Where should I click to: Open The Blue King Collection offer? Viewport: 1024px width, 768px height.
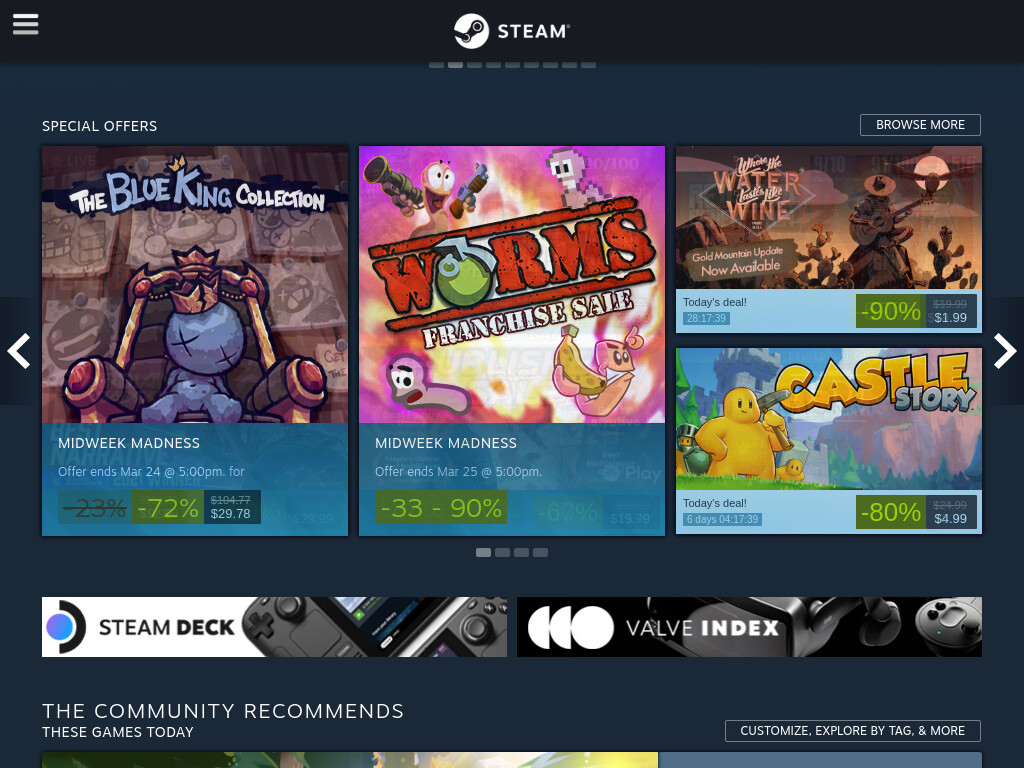pyautogui.click(x=195, y=341)
